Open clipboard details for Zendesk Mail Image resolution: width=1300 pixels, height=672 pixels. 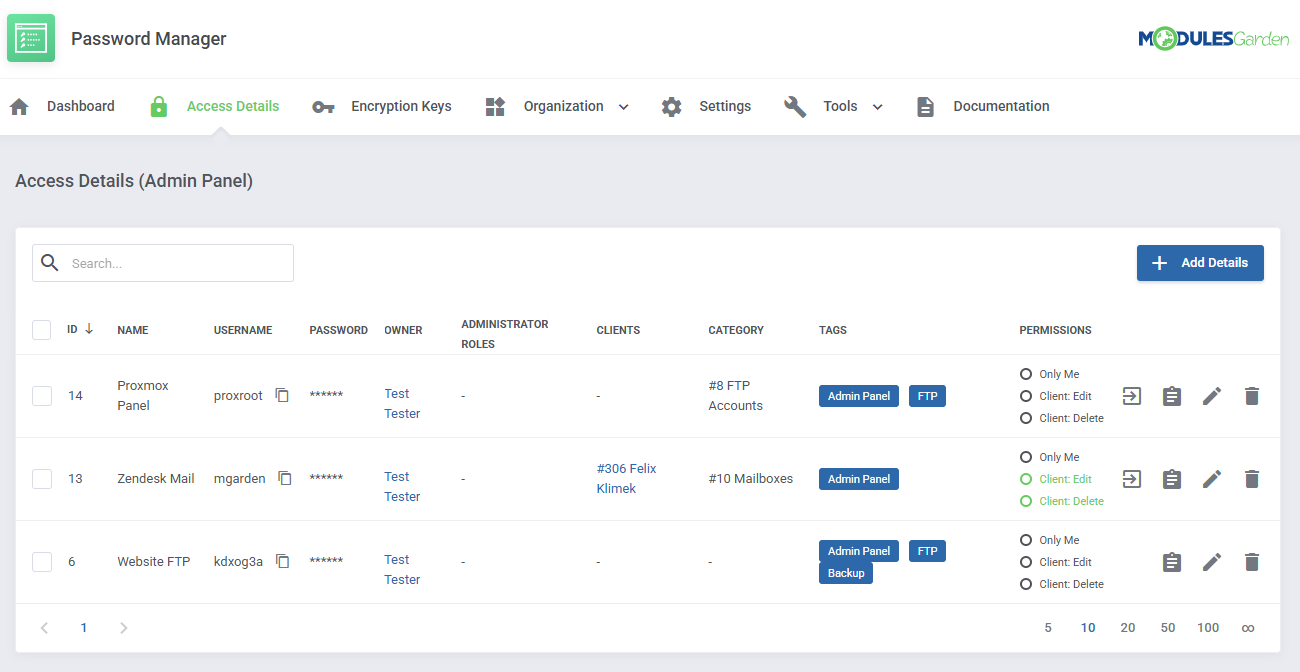(x=1171, y=479)
